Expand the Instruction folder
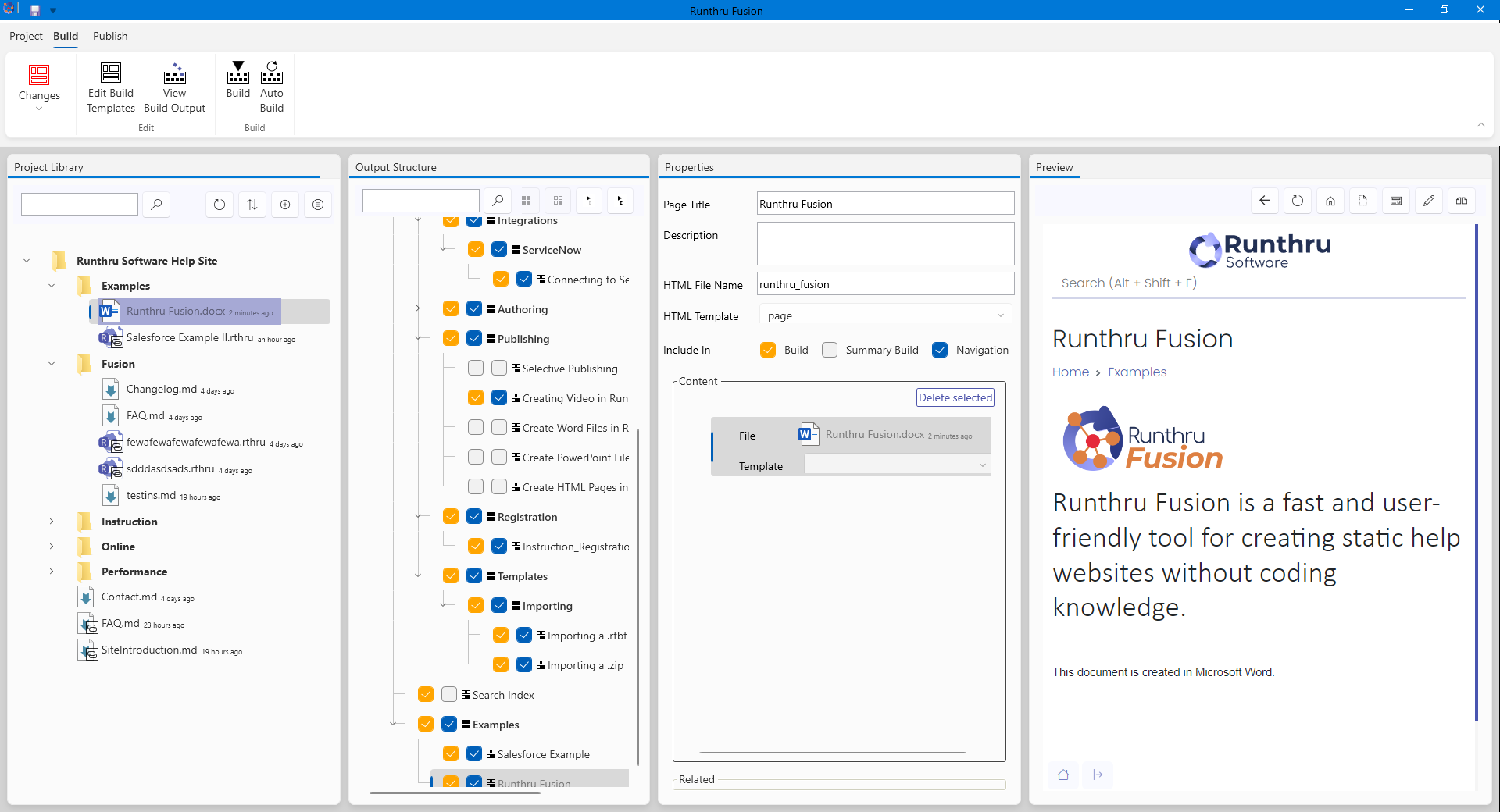Screen dimensions: 1500x812 coord(52,522)
